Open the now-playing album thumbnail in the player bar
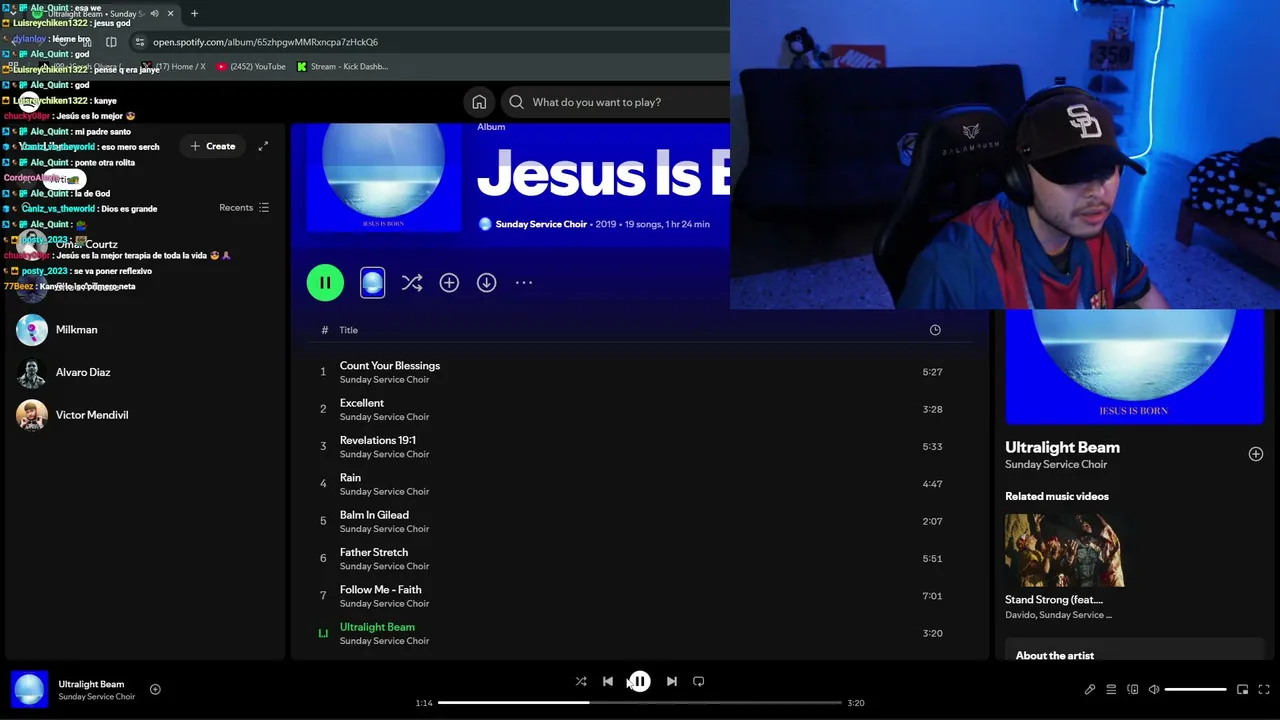1280x720 pixels. [29, 689]
